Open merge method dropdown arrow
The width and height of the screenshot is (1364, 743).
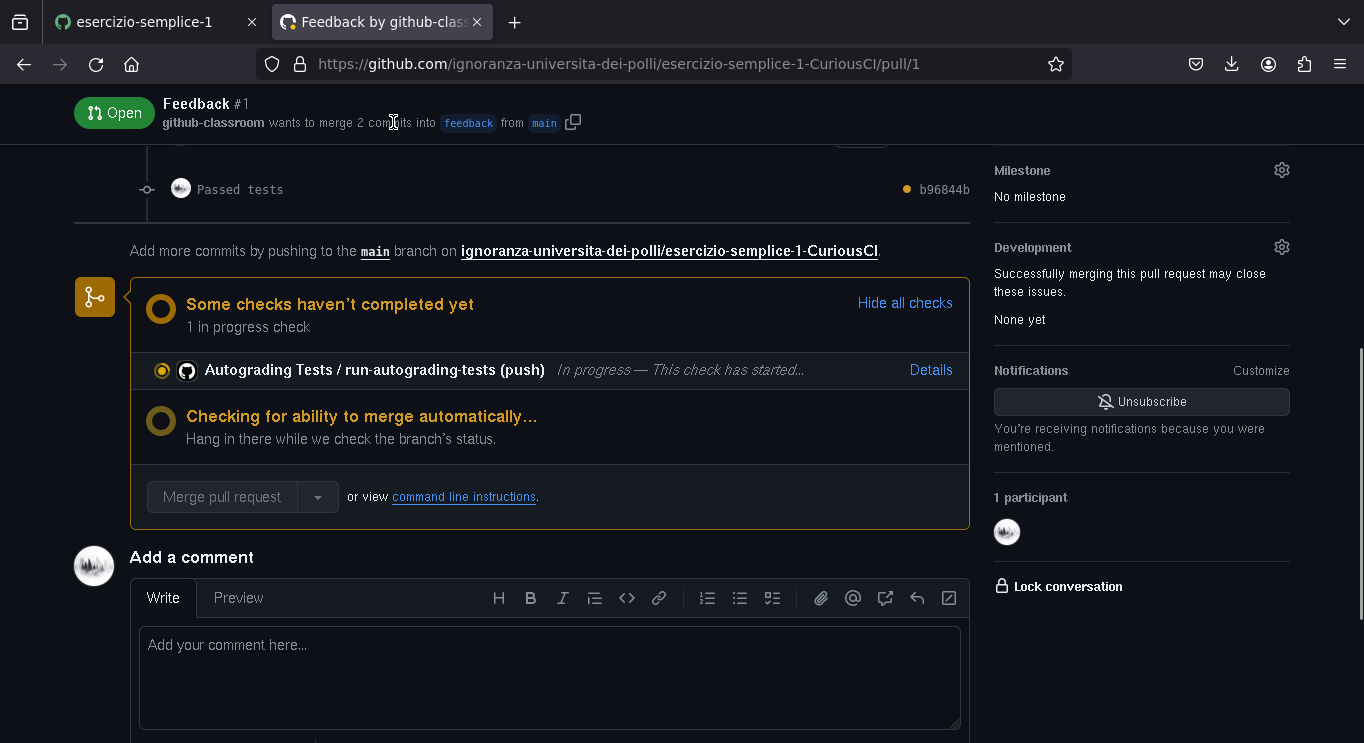[x=318, y=497]
